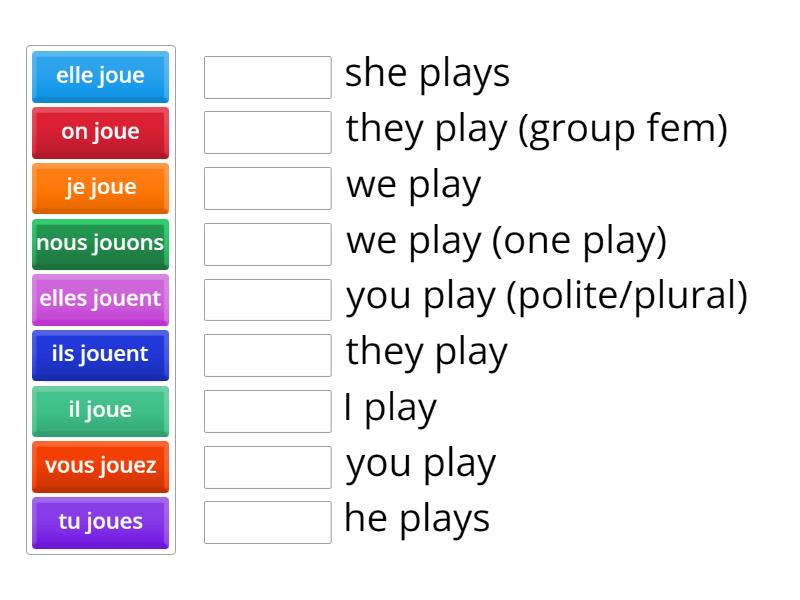Select the green 'nous jouons' tile
Screen dimensions: 800x600
[100, 244]
